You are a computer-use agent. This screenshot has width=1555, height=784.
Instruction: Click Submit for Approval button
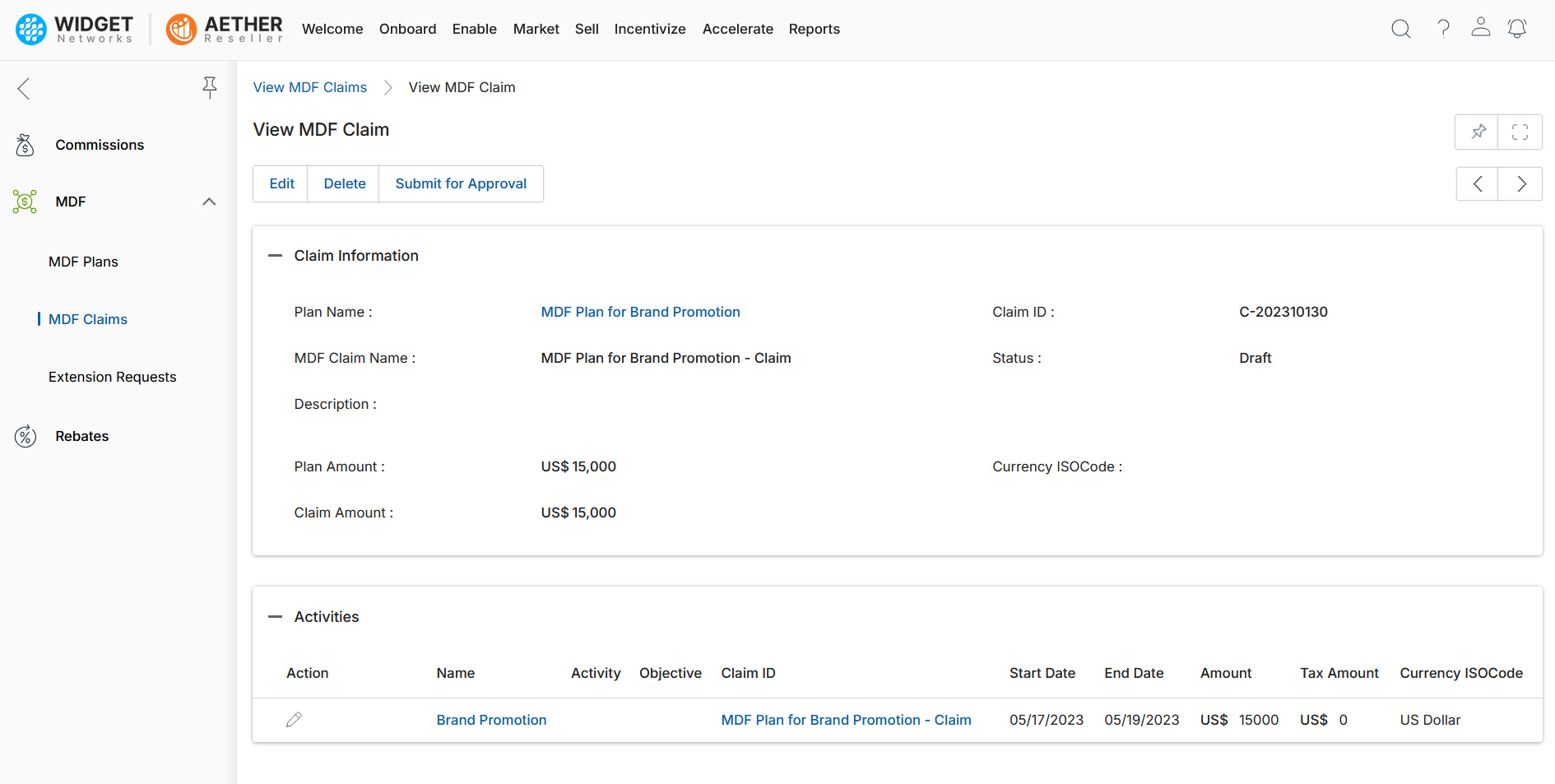(461, 183)
